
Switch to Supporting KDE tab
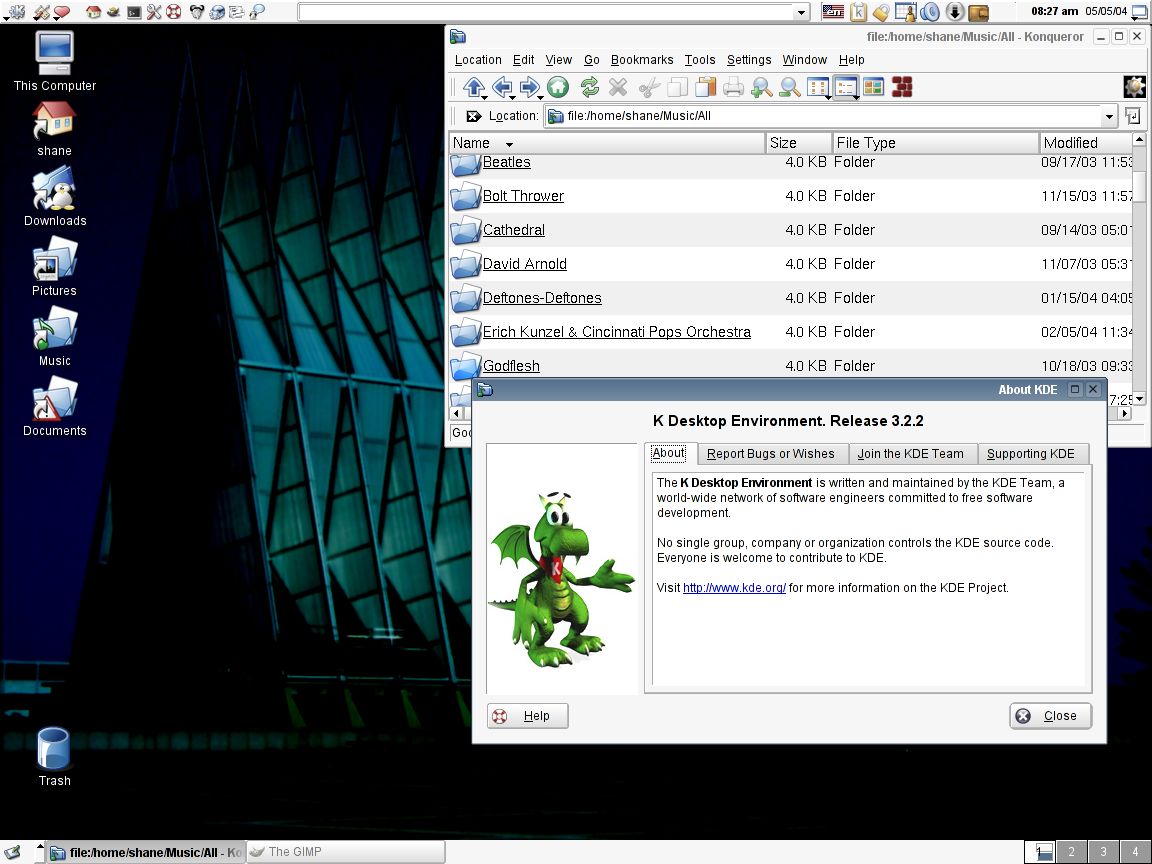[1031, 453]
